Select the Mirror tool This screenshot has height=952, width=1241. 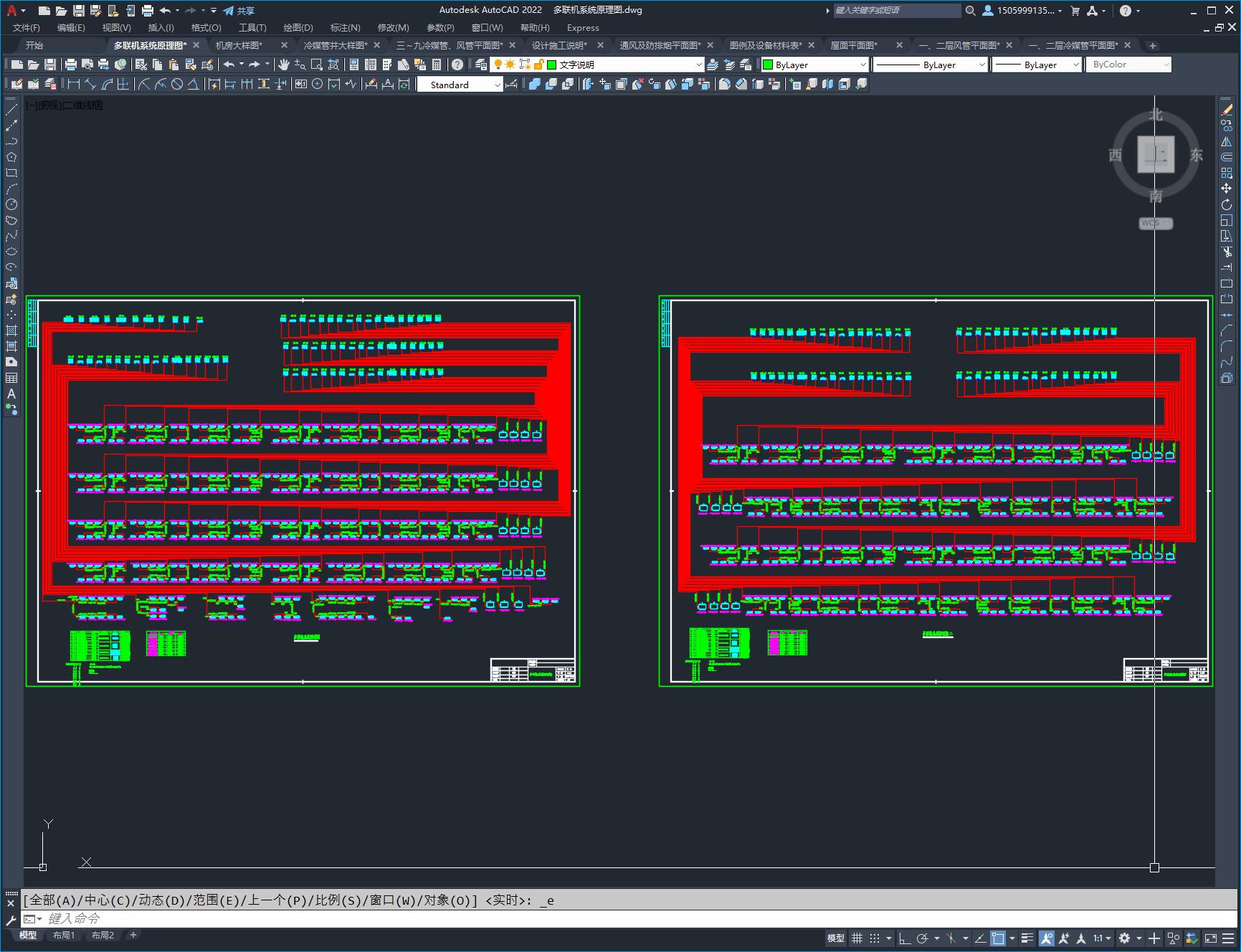[x=1227, y=141]
